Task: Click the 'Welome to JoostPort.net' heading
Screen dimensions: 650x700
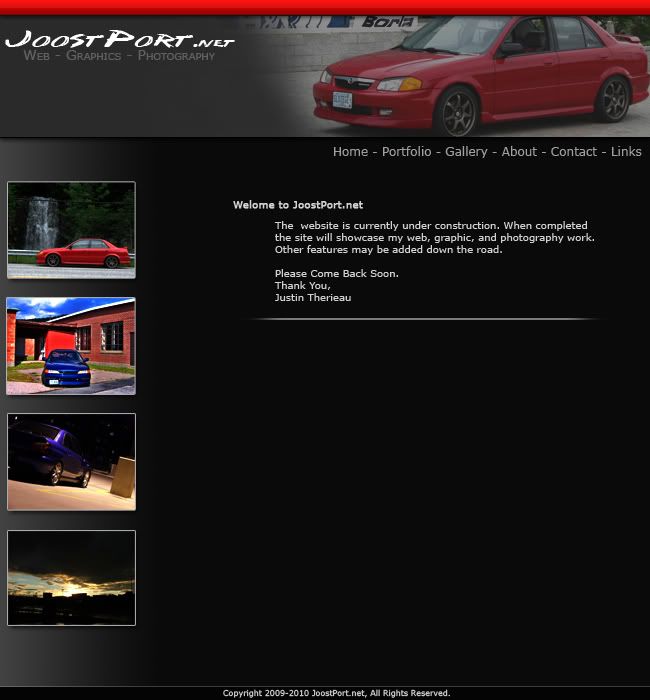Action: [x=298, y=205]
